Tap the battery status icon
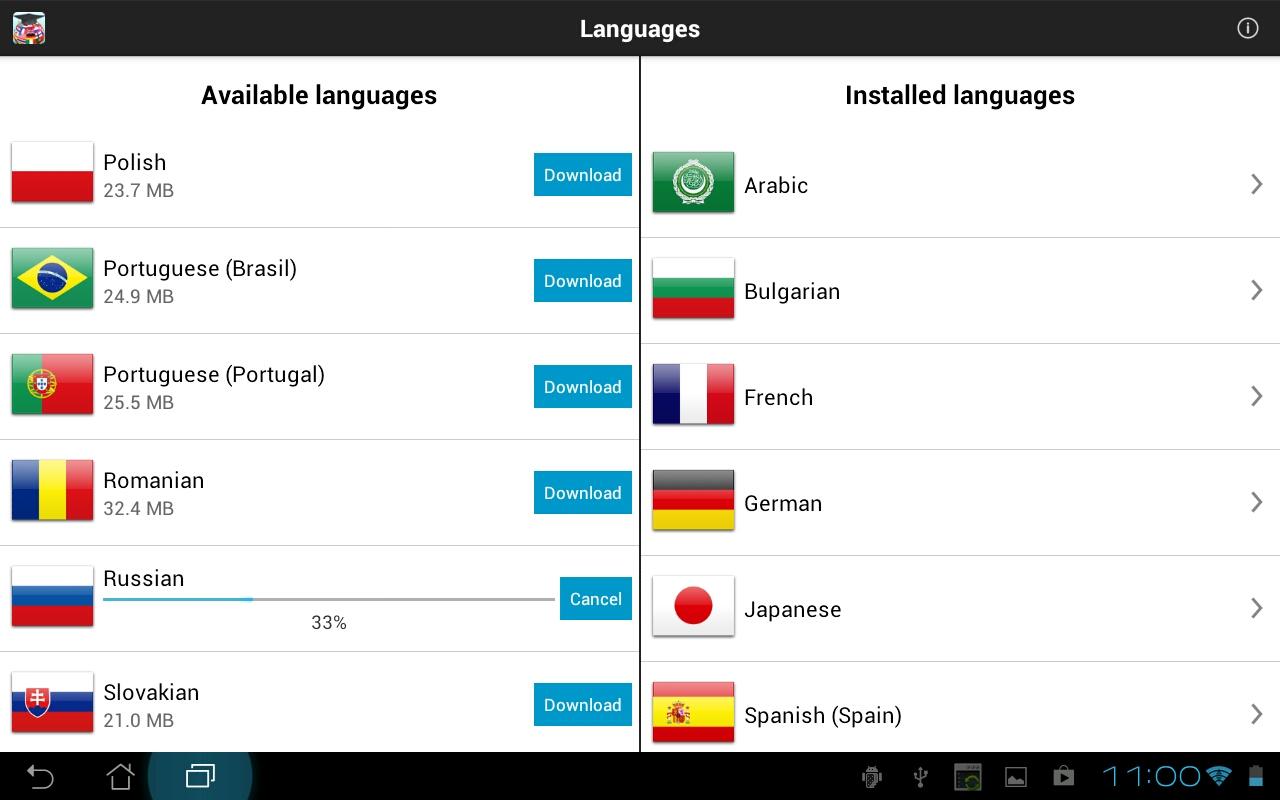The height and width of the screenshot is (800, 1280). coord(1255,776)
